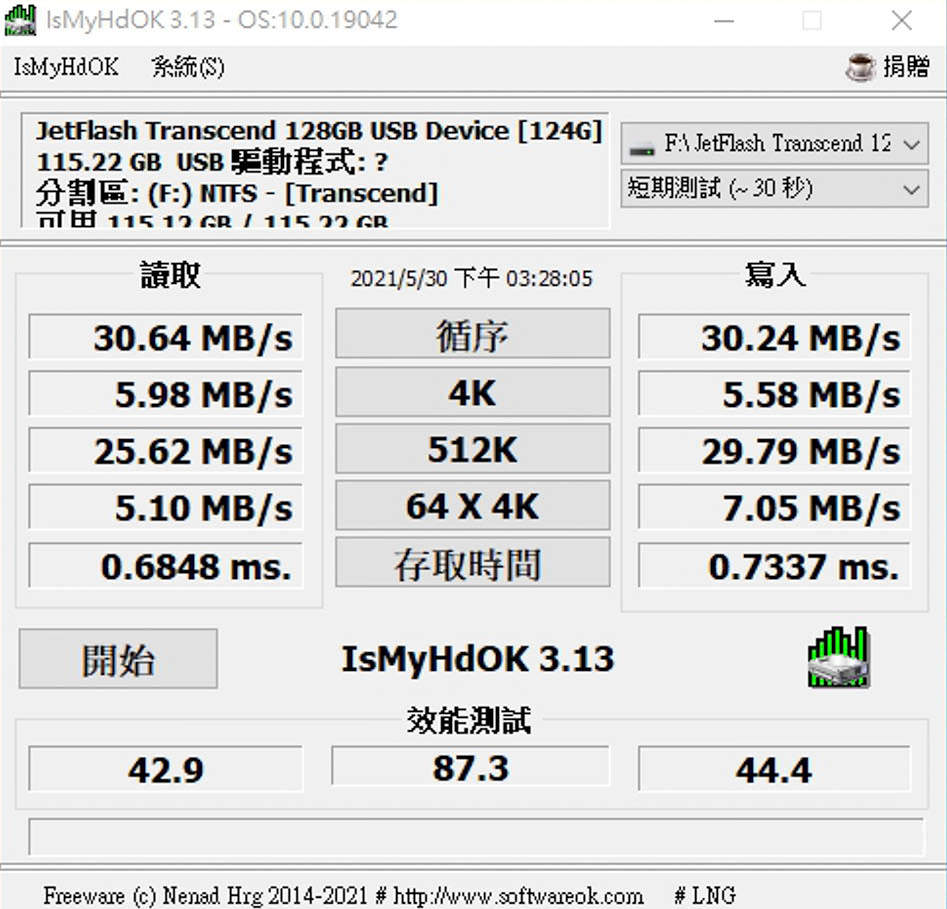Screen dimensions: 947x909
Task: Open the 捐贈 donate menu item
Action: tap(905, 66)
